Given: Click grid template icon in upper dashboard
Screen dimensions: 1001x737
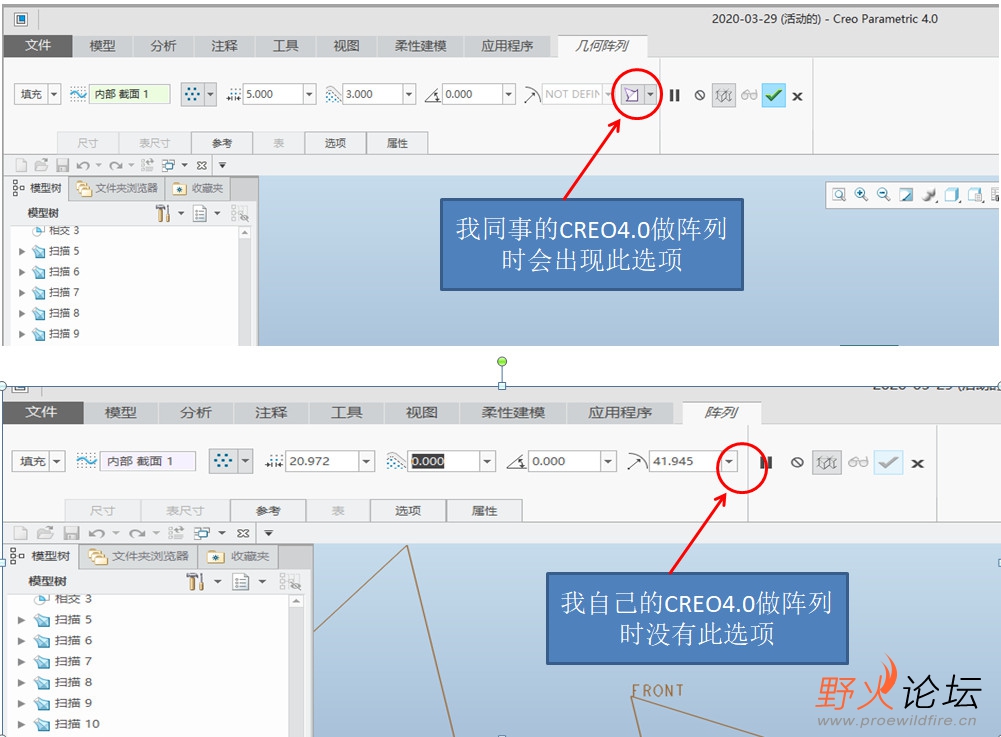Looking at the screenshot, I should click(x=192, y=95).
